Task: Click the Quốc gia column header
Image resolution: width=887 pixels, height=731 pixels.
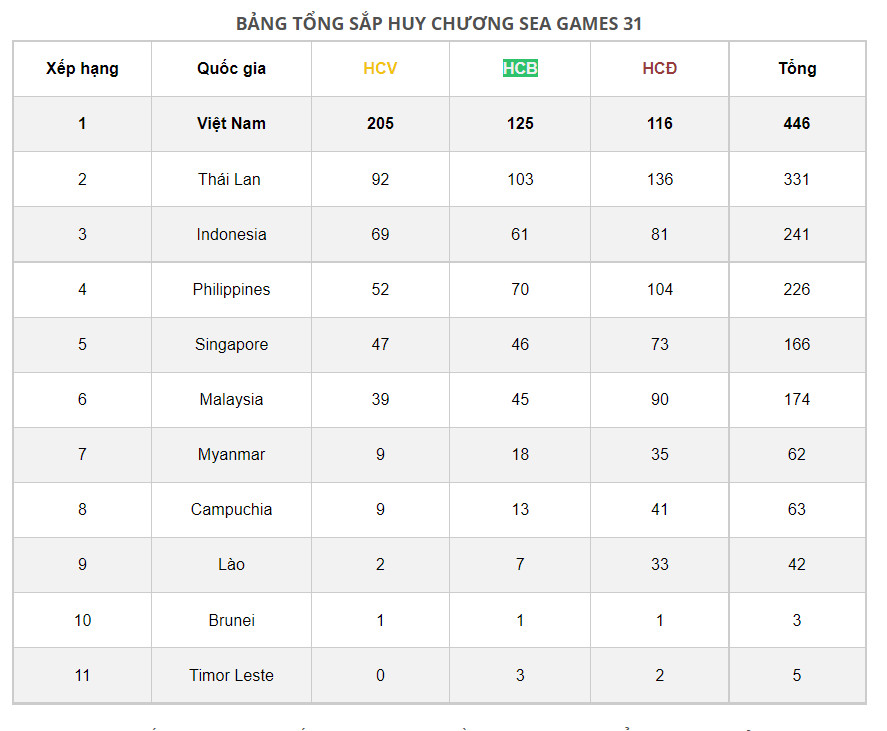Action: pyautogui.click(x=231, y=69)
